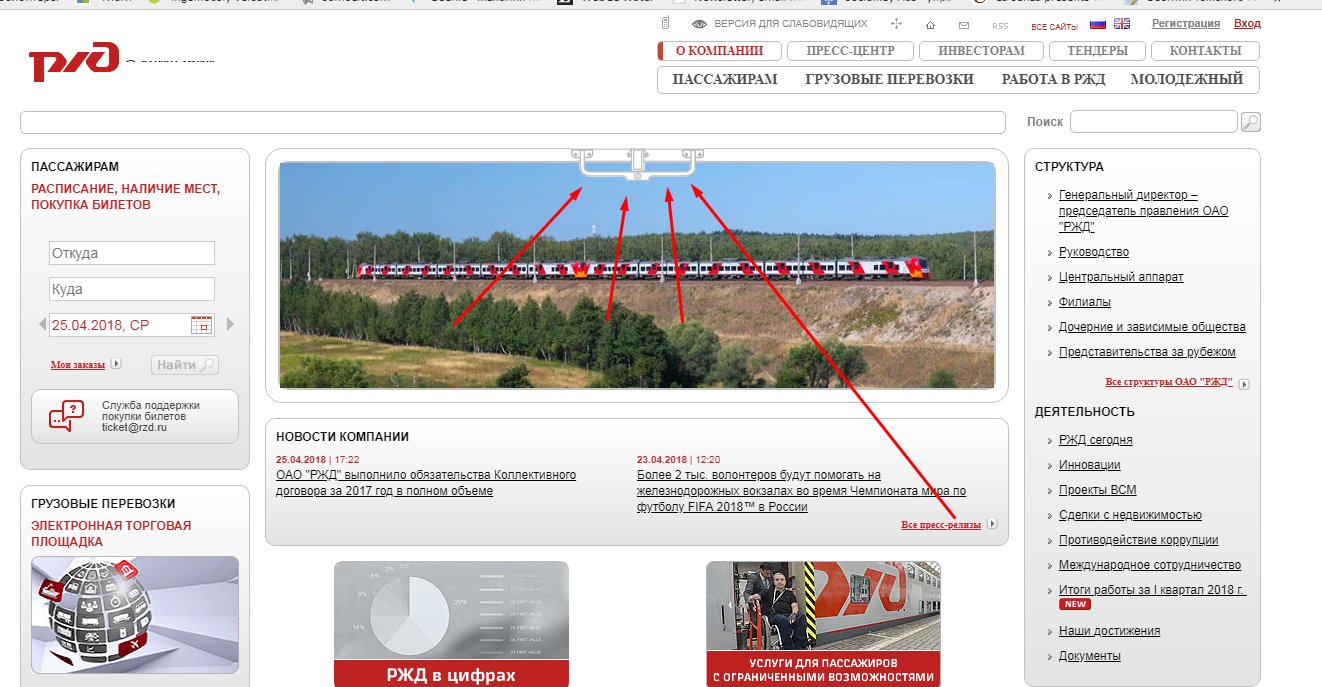The width and height of the screenshot is (1322, 687).
Task: Go to previous date arrow
Action: pos(42,324)
